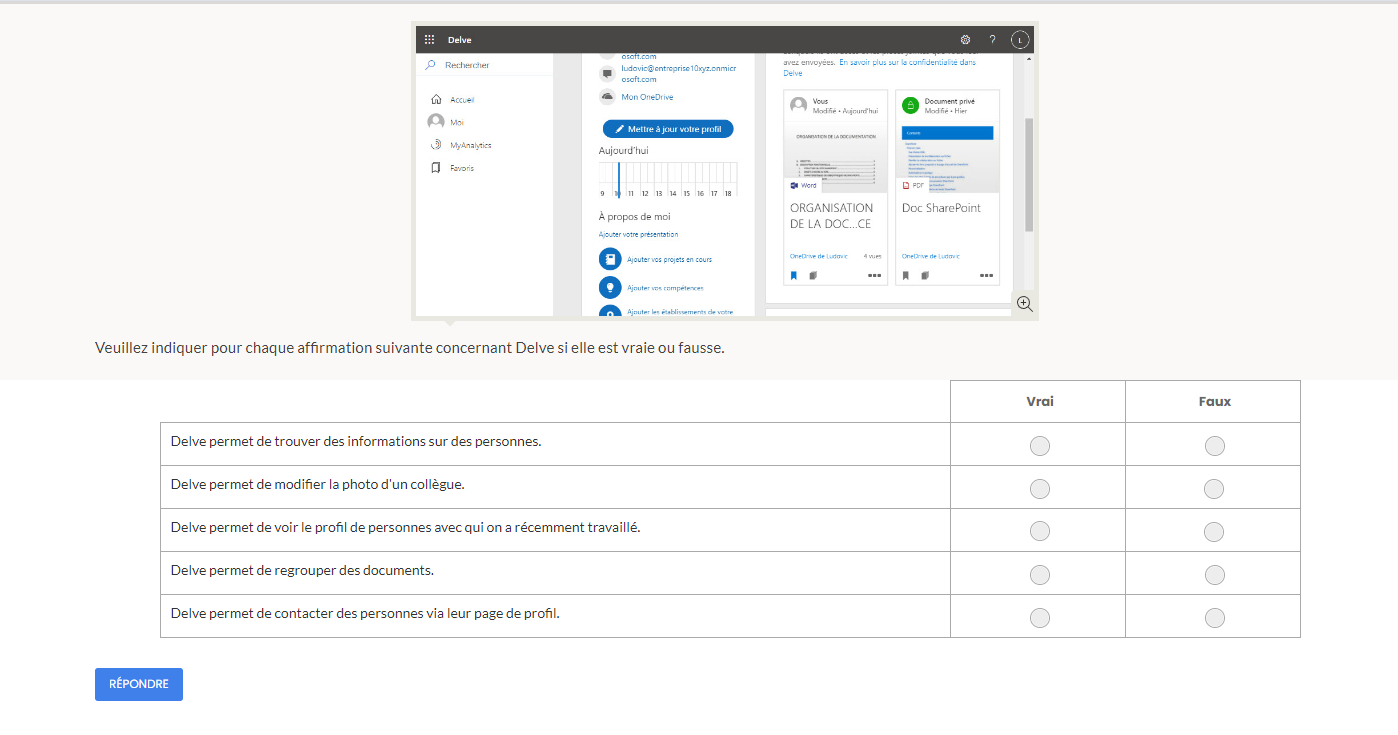1398x735 pixels.
Task: Click the Mon OneDrive link
Action: point(647,97)
